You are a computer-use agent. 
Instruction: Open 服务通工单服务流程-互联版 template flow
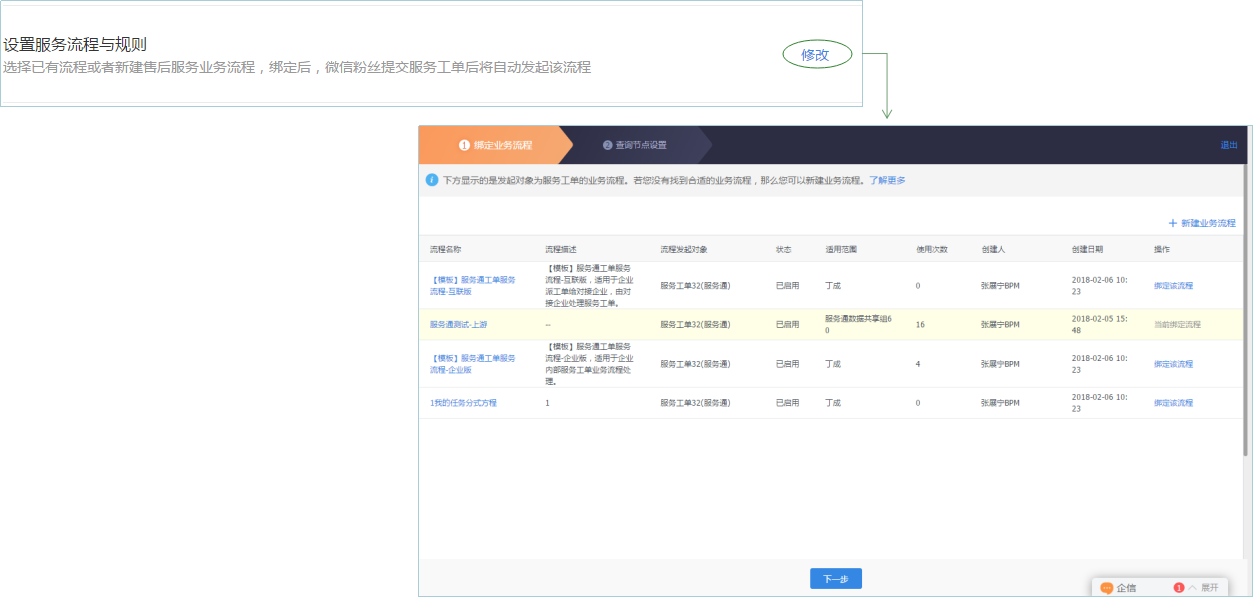[x=473, y=285]
